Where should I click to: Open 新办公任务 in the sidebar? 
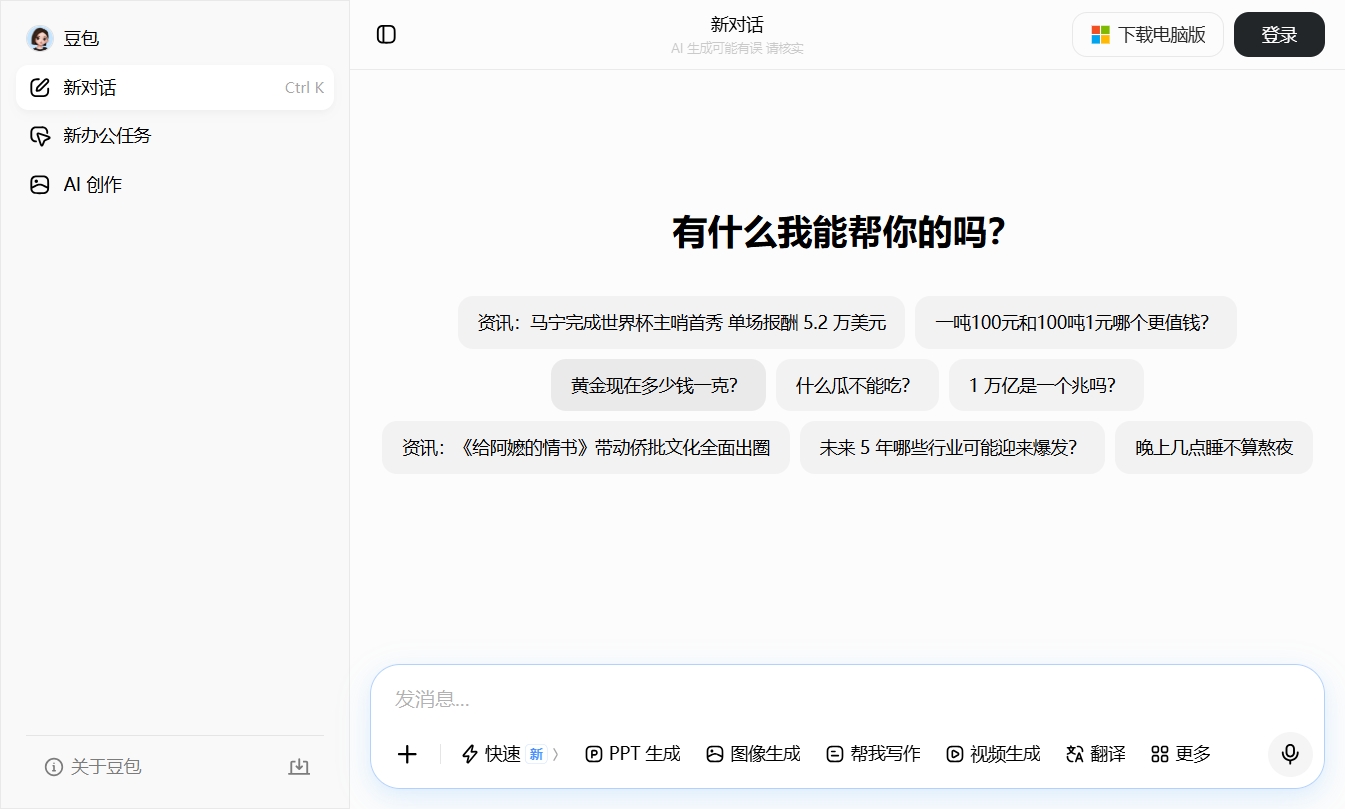click(x=175, y=136)
